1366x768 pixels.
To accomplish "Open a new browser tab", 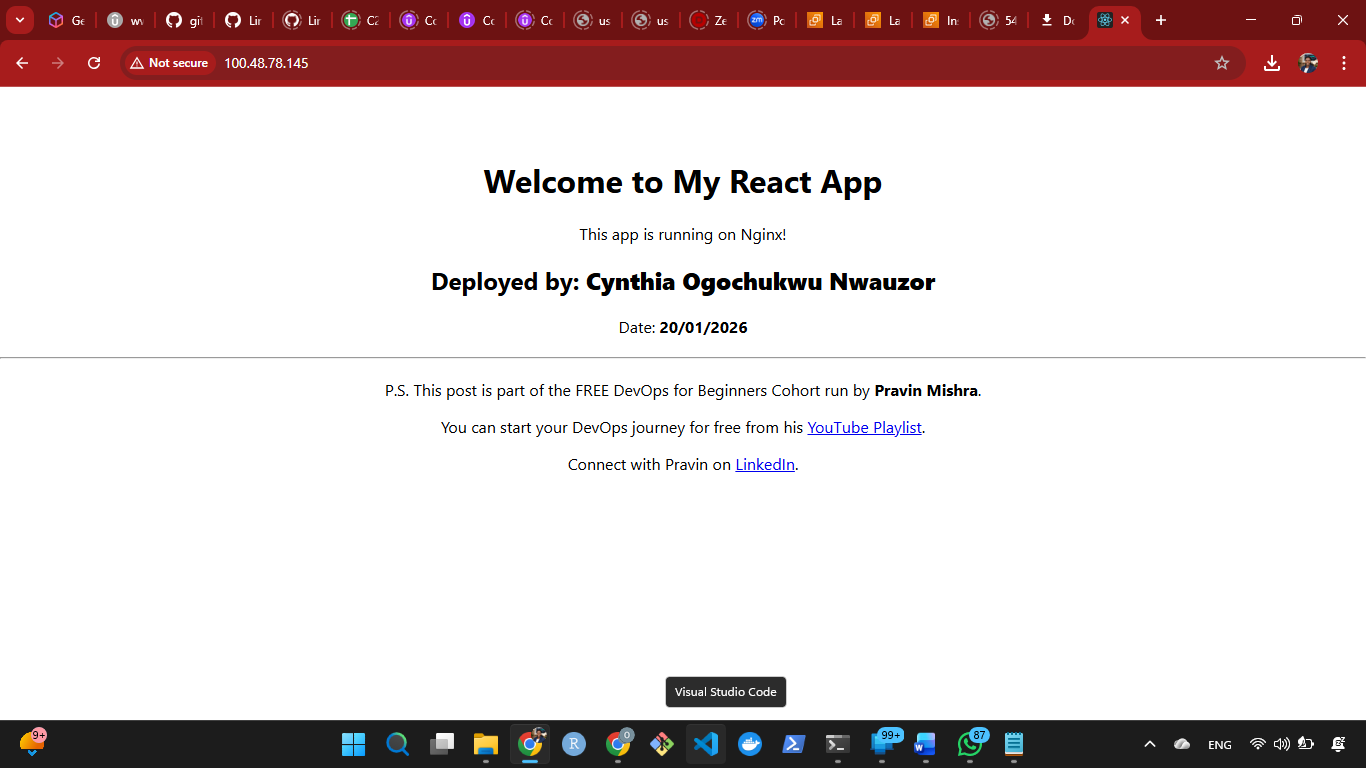I will 1160,20.
